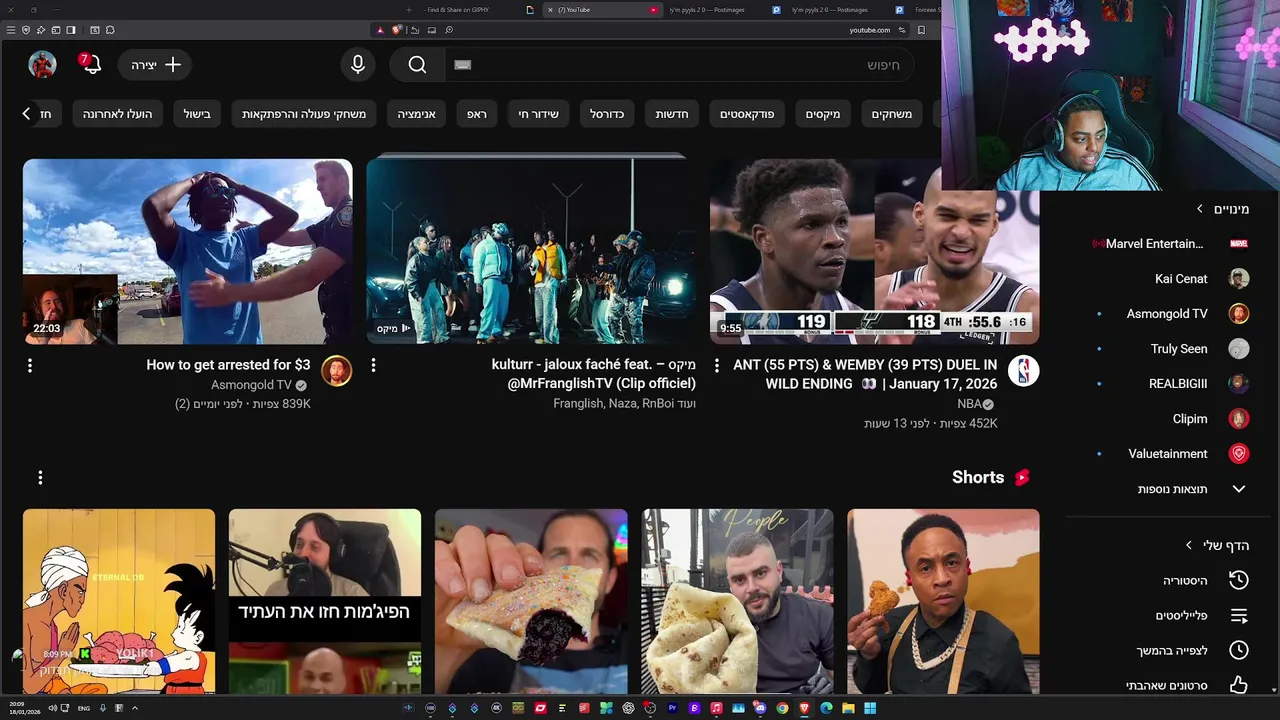The width and height of the screenshot is (1280, 720).
Task: Open the fried chicken Short thumbnail
Action: tap(943, 601)
